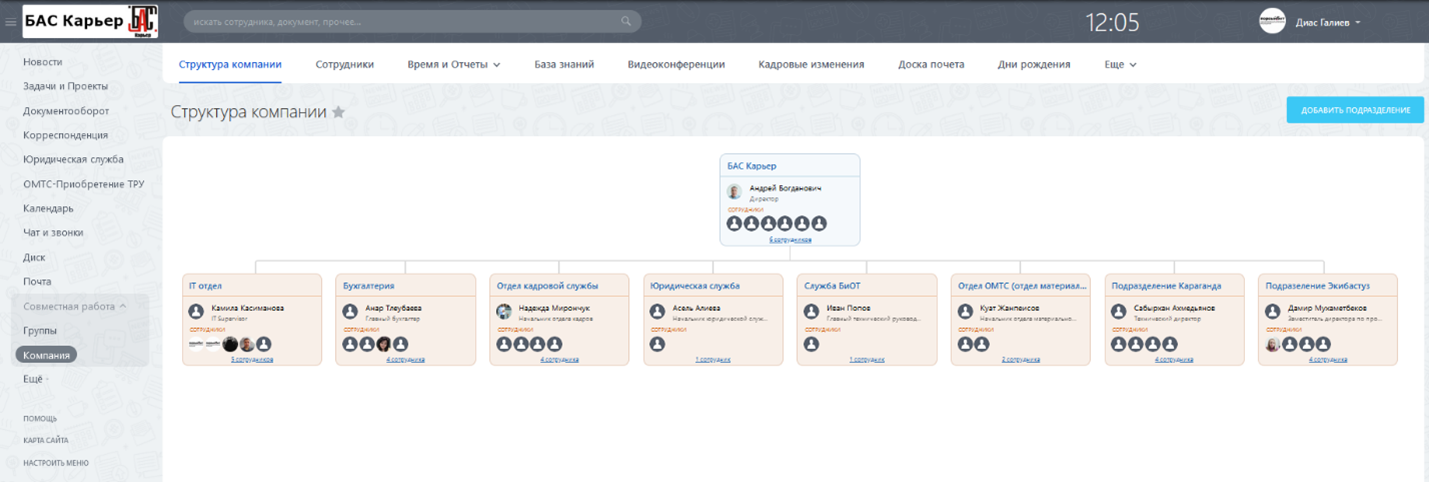Viewport: 1429px width, 482px height.
Task: Click the Настроить меню link
Action: pyautogui.click(x=56, y=463)
